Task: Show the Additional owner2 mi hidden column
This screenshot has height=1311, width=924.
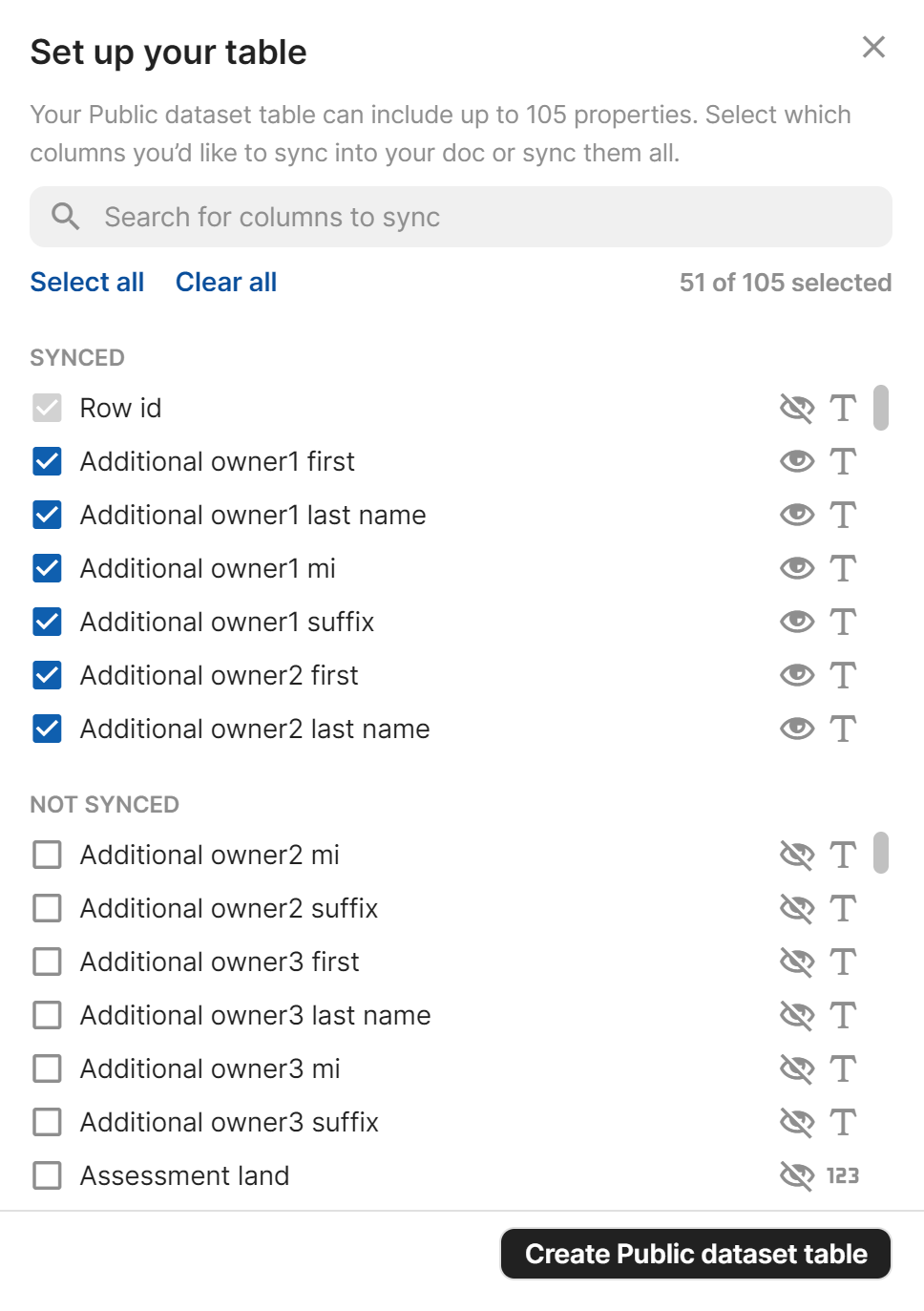Action: coord(797,855)
